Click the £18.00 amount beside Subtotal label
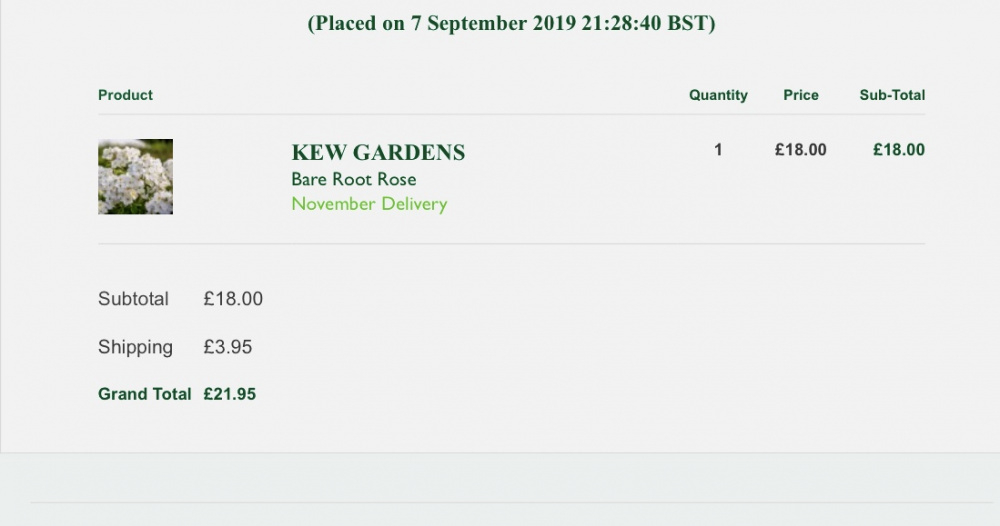1000x526 pixels. [x=233, y=298]
